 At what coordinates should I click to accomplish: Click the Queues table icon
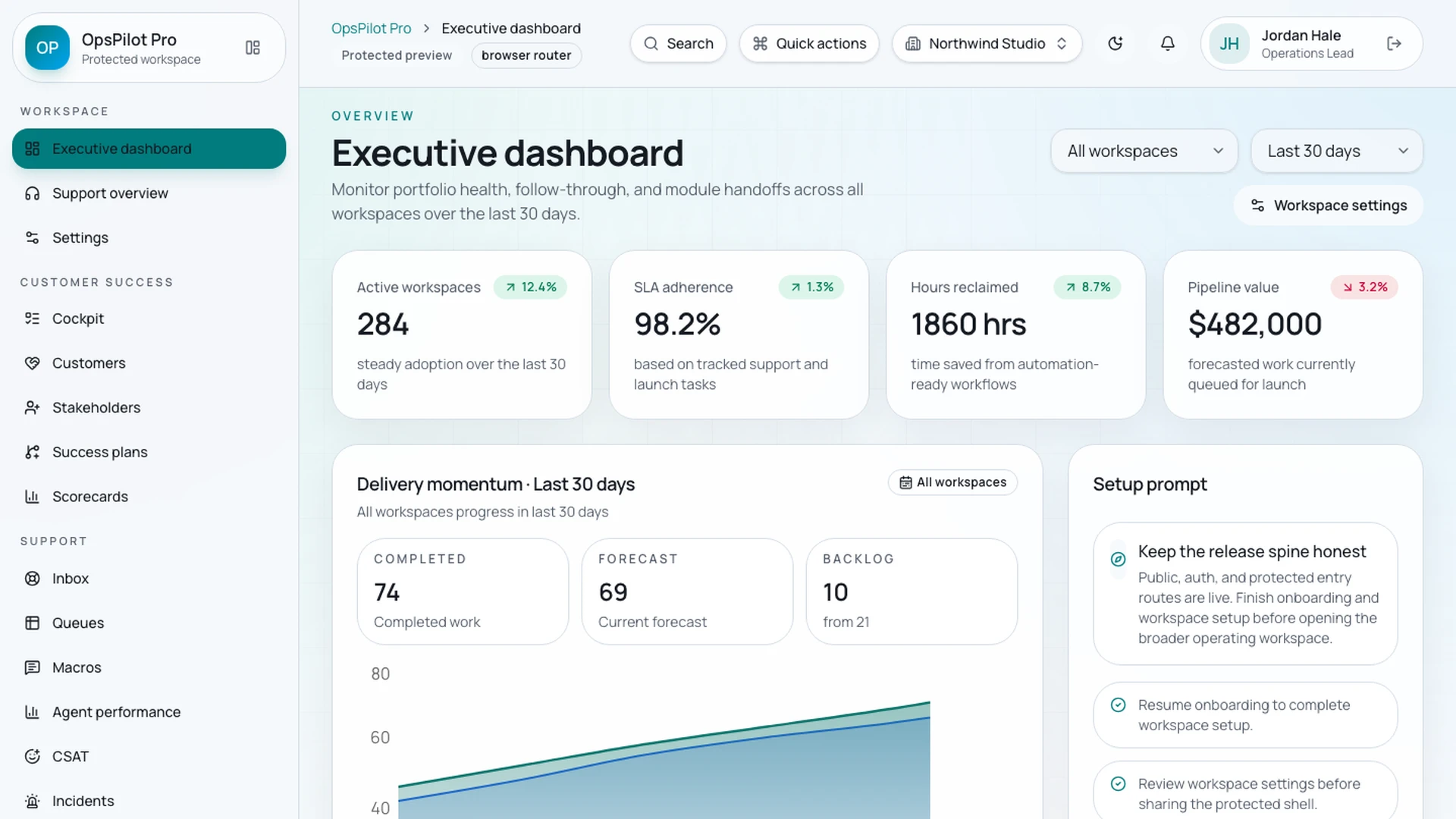click(32, 623)
